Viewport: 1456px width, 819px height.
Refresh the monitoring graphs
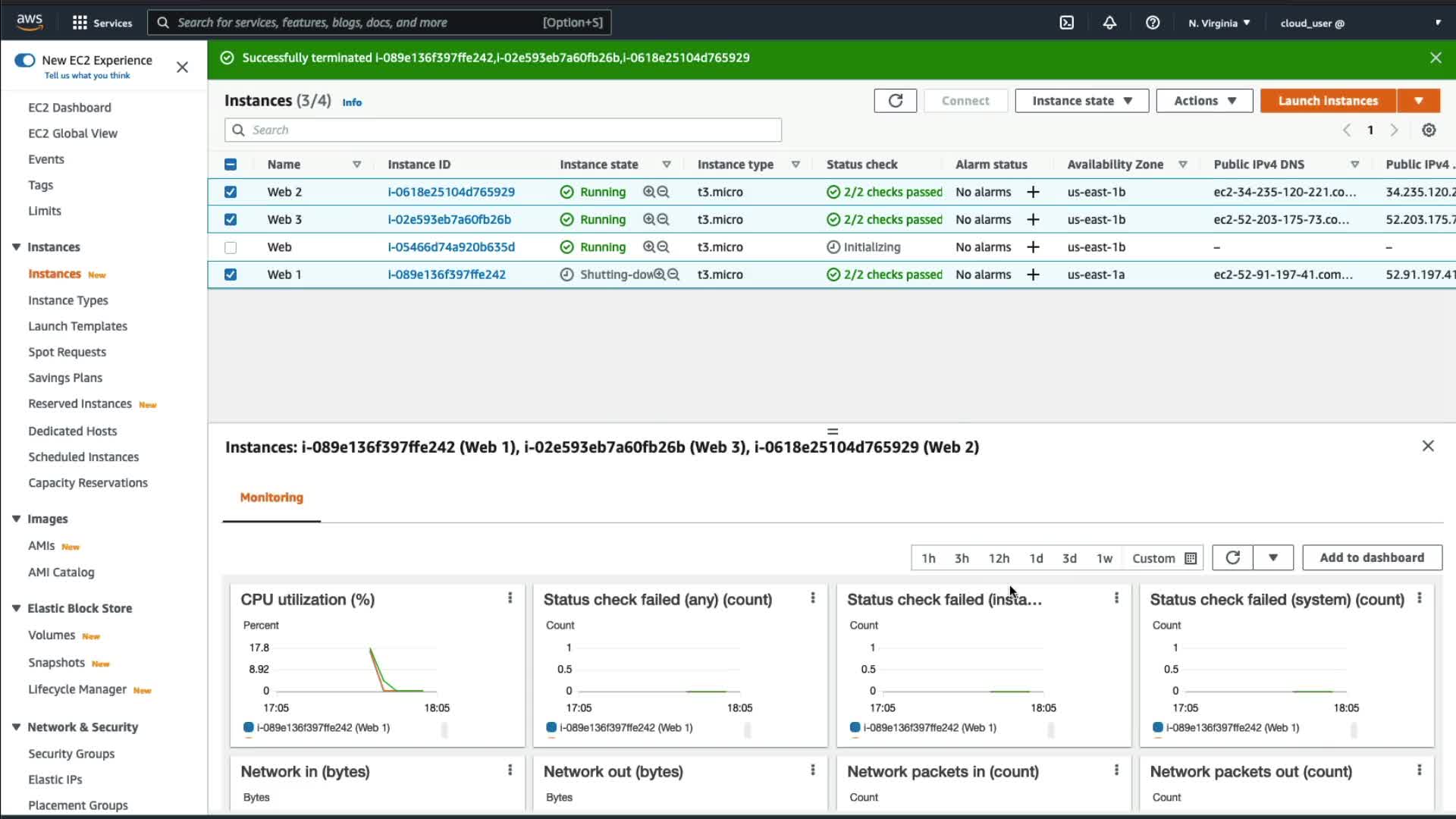click(x=1232, y=558)
